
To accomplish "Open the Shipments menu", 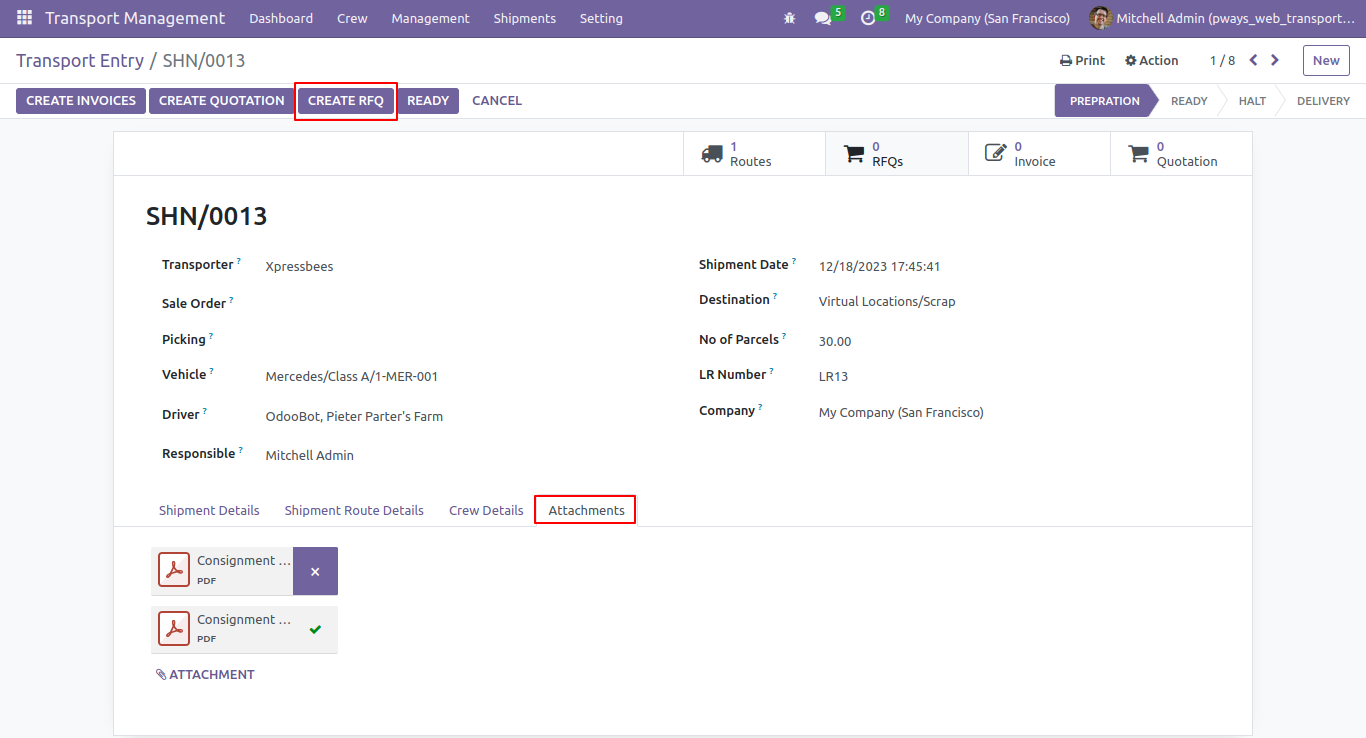I will (x=525, y=18).
